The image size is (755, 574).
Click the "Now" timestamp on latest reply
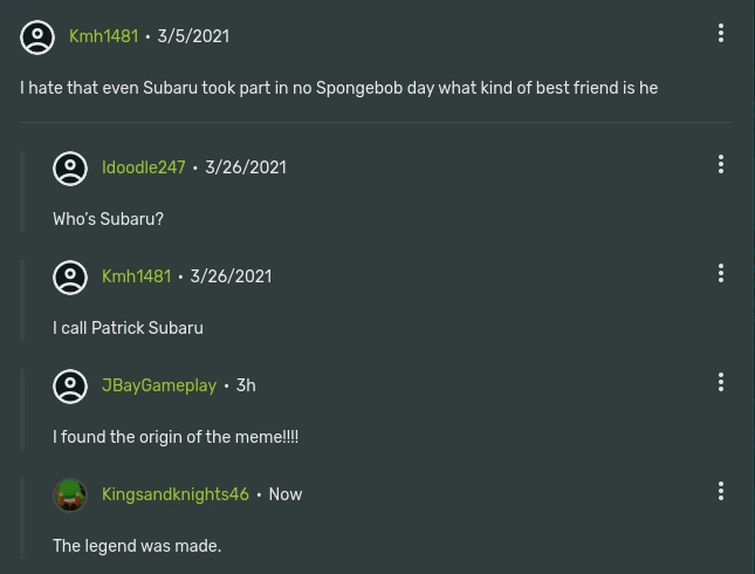click(x=285, y=495)
